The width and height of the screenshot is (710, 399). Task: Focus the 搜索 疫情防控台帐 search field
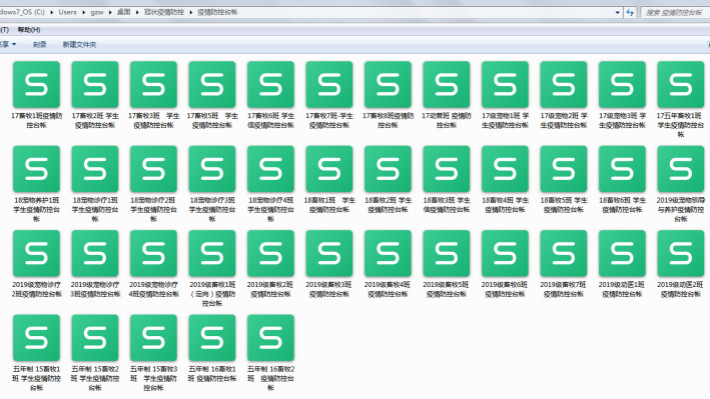click(x=674, y=12)
